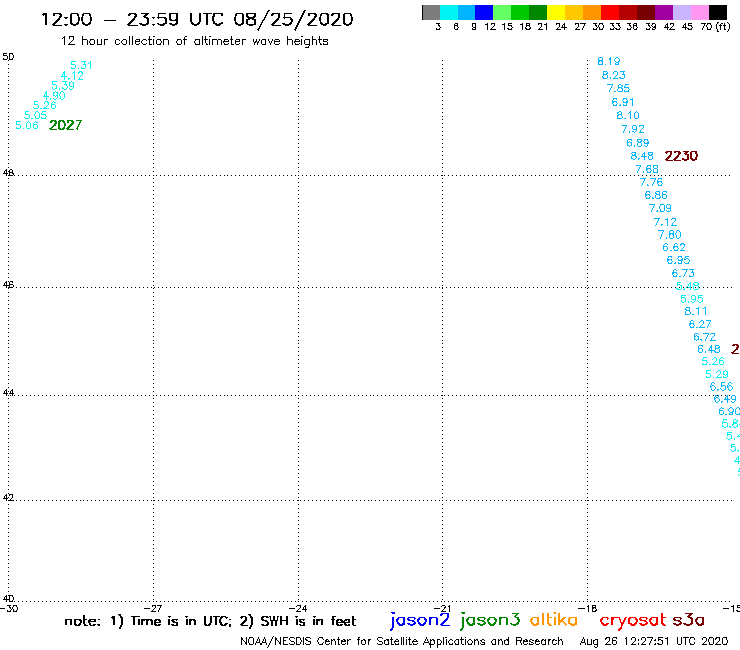Click the 5.29 wave height value
740x650 pixels.
coord(717,374)
